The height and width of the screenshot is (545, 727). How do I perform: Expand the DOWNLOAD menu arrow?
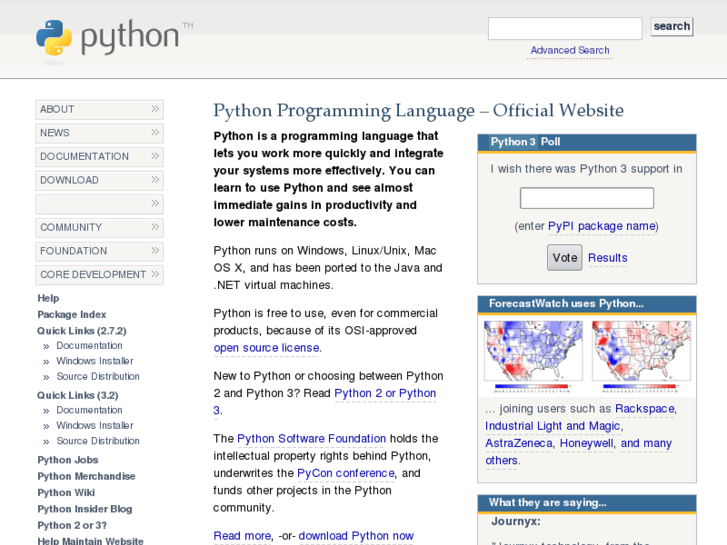[x=155, y=180]
